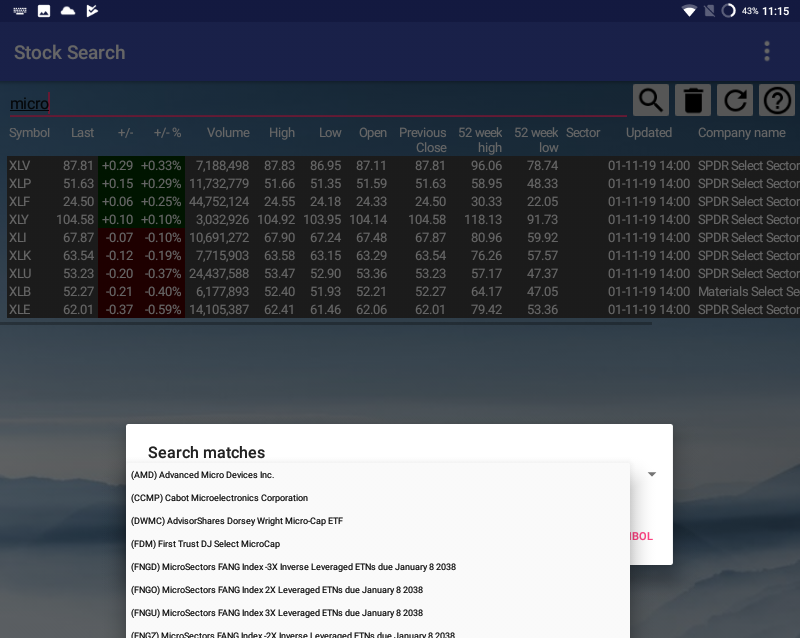
Task: Select the XLV symbol cell
Action: 19,165
